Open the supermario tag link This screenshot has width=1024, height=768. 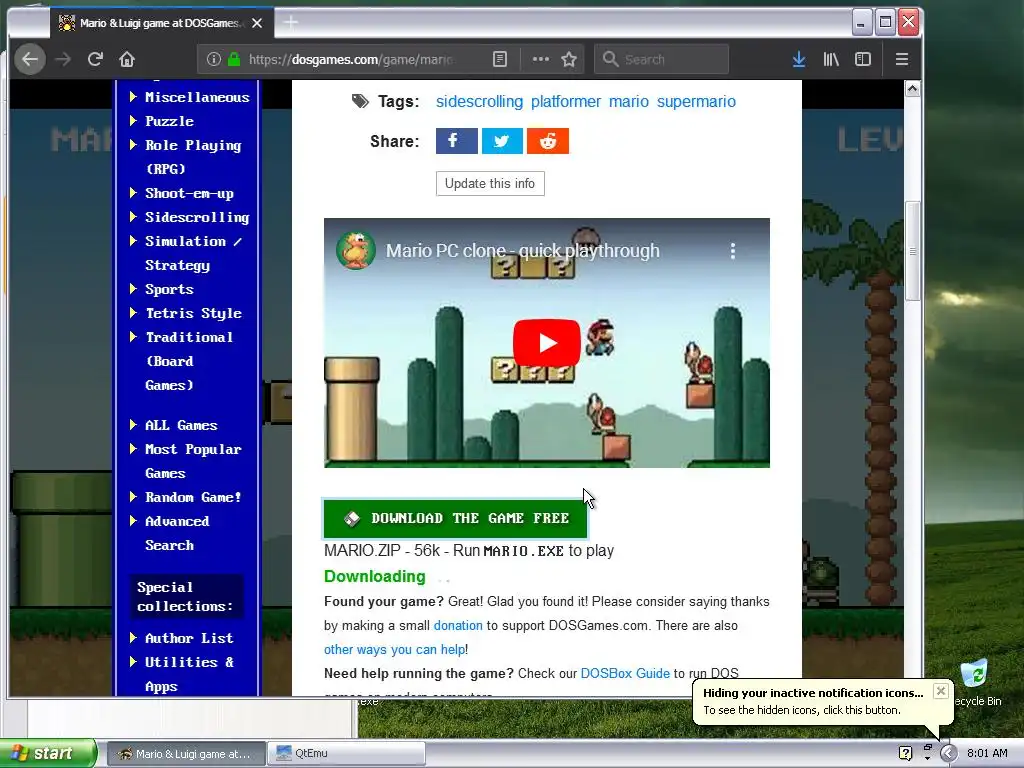pos(696,102)
